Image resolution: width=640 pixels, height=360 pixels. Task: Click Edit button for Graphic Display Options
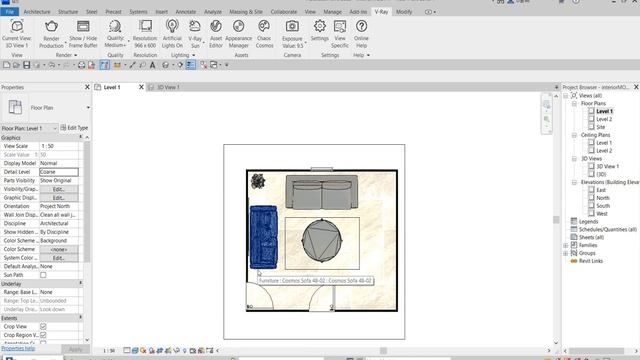click(x=59, y=198)
